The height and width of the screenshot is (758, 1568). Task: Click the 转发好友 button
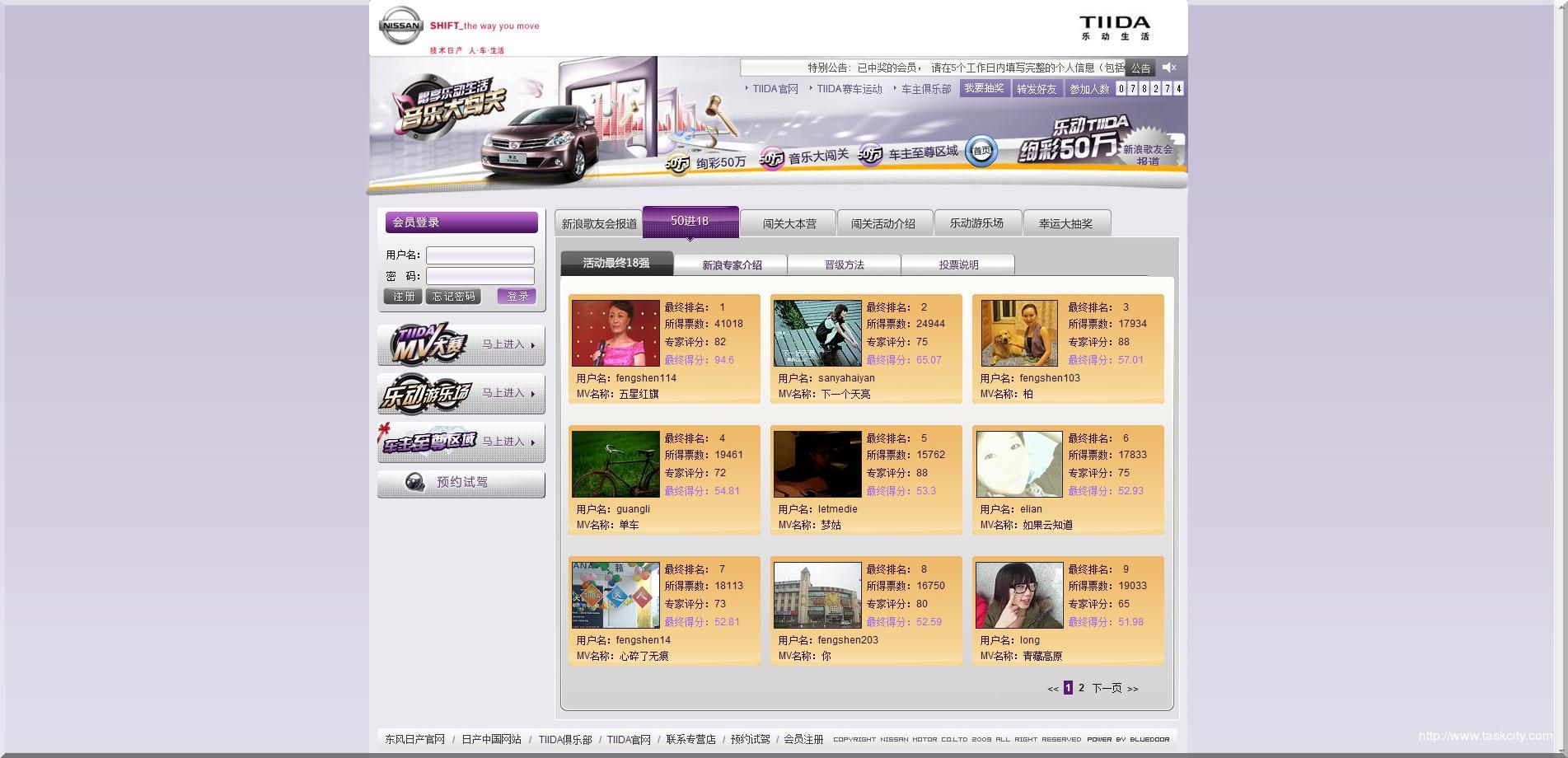tap(1037, 89)
